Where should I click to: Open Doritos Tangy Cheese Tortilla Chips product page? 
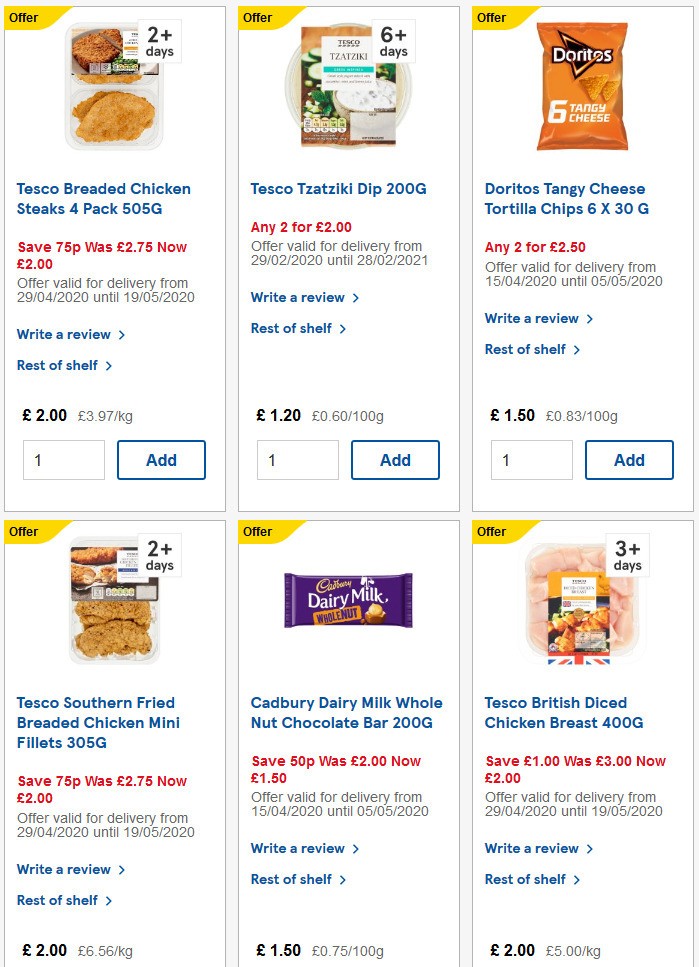pyautogui.click(x=564, y=198)
